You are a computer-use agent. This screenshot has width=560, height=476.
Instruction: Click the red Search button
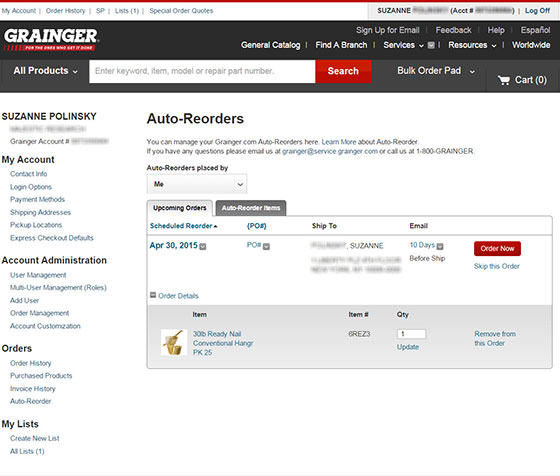pos(343,71)
